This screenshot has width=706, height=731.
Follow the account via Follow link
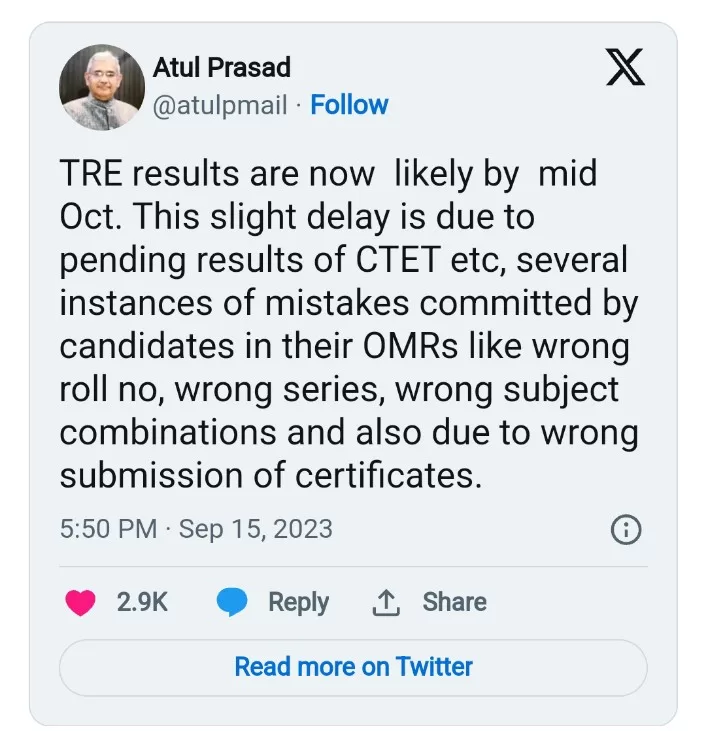pos(349,105)
